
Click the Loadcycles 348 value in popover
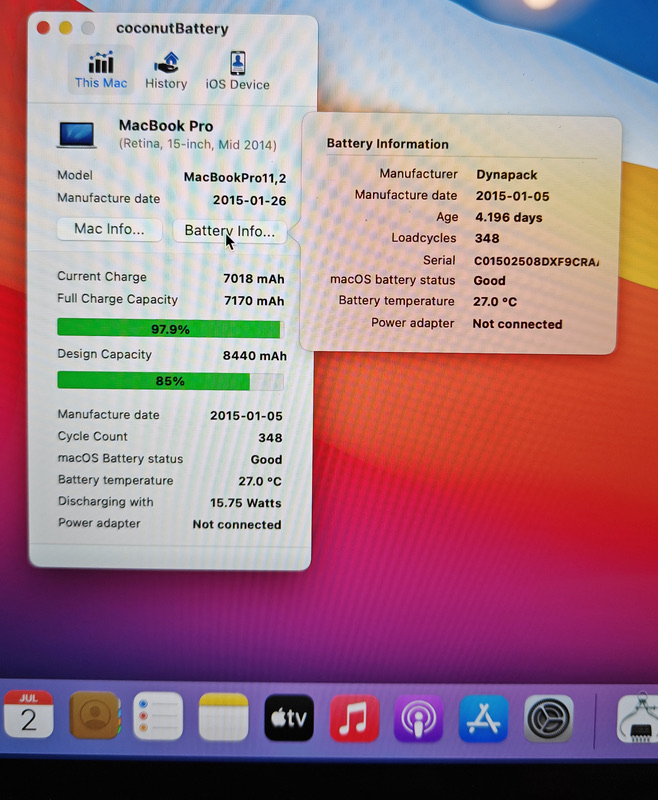point(487,238)
